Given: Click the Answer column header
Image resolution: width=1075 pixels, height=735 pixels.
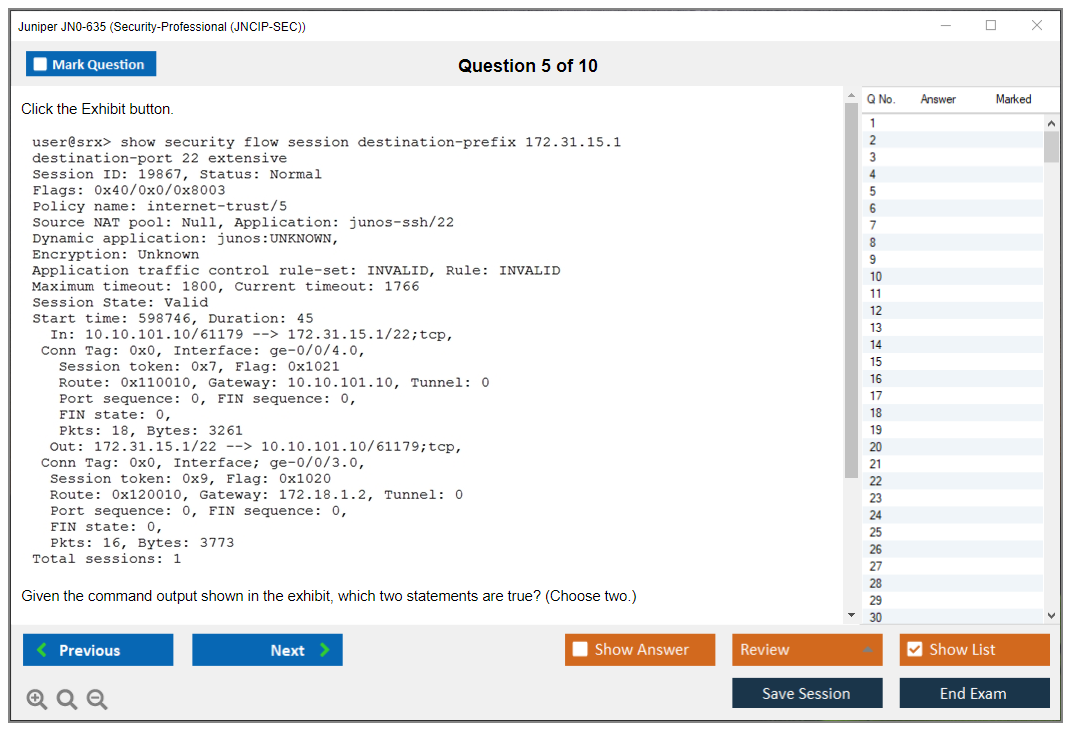Looking at the screenshot, I should point(938,99).
